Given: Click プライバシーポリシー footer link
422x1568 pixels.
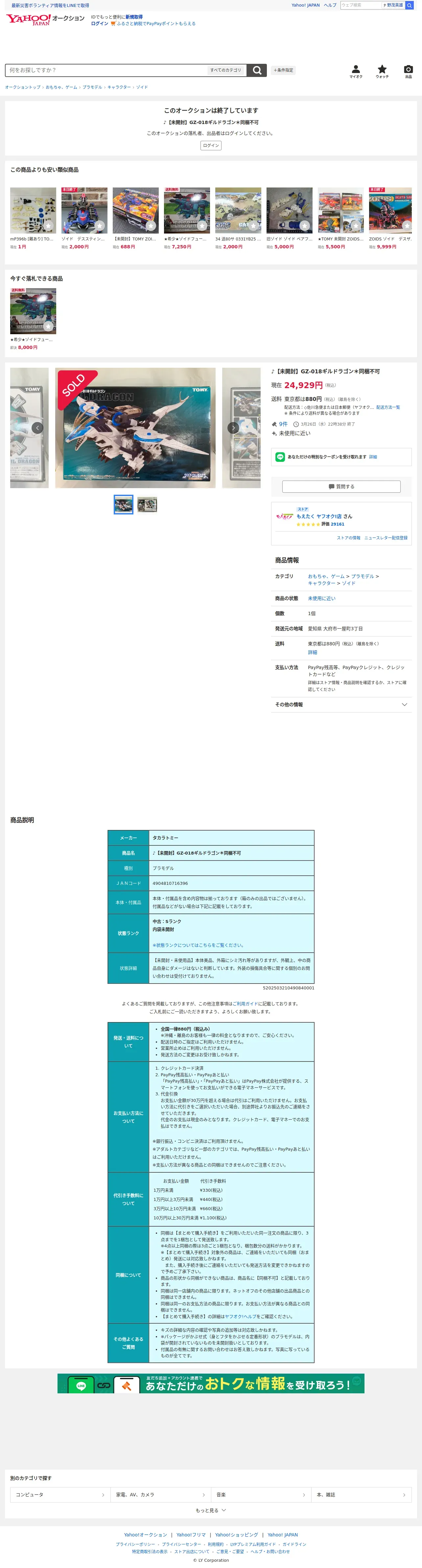Looking at the screenshot, I should point(136,1544).
